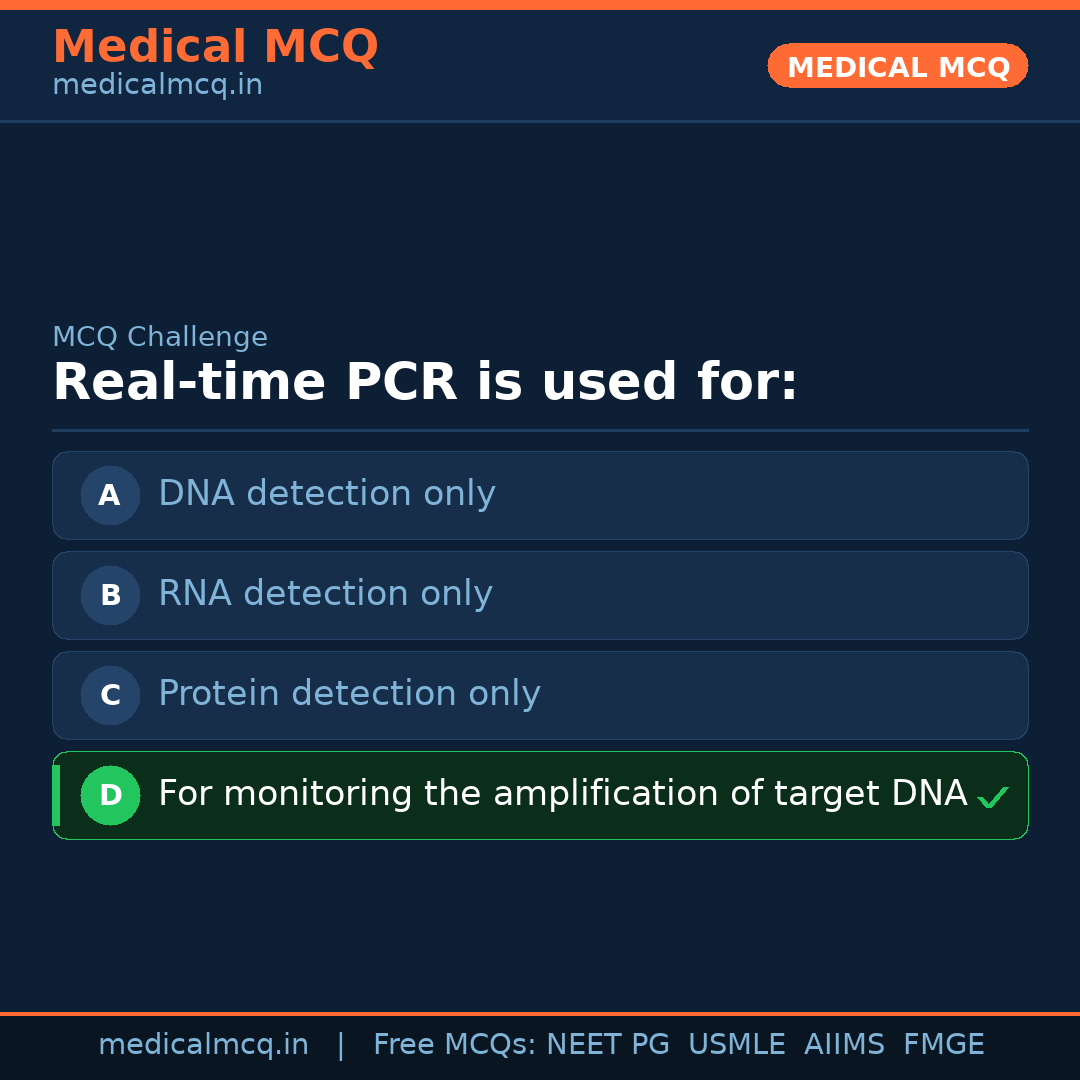Click the letter B option circle
The image size is (1080, 1080).
[110, 595]
